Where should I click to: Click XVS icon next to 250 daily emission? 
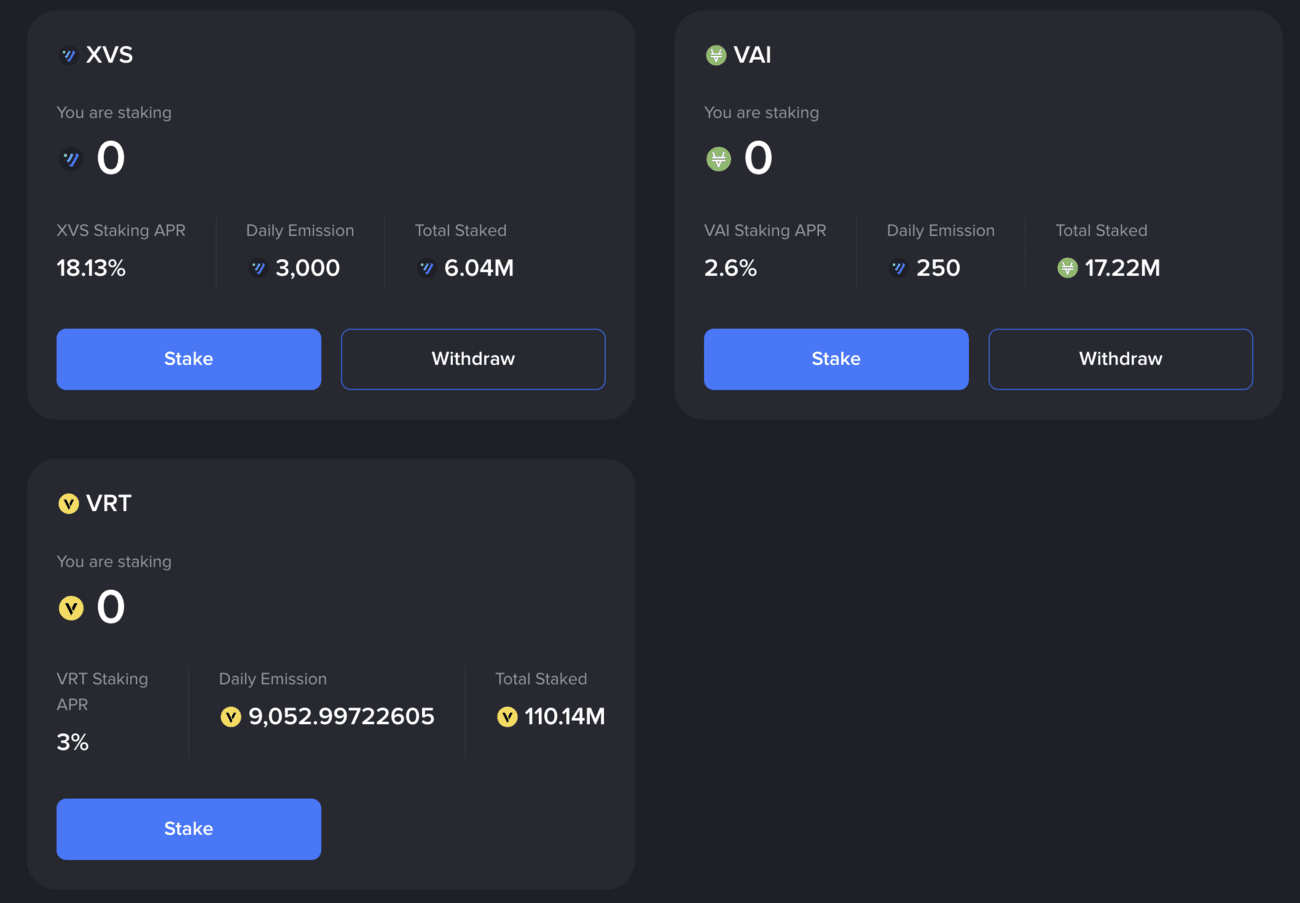pos(898,268)
